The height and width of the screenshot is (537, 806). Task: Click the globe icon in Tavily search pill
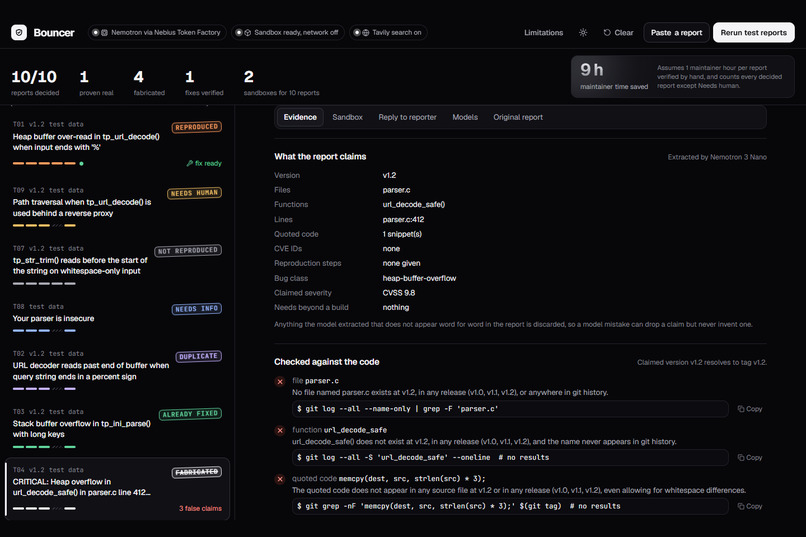(365, 32)
